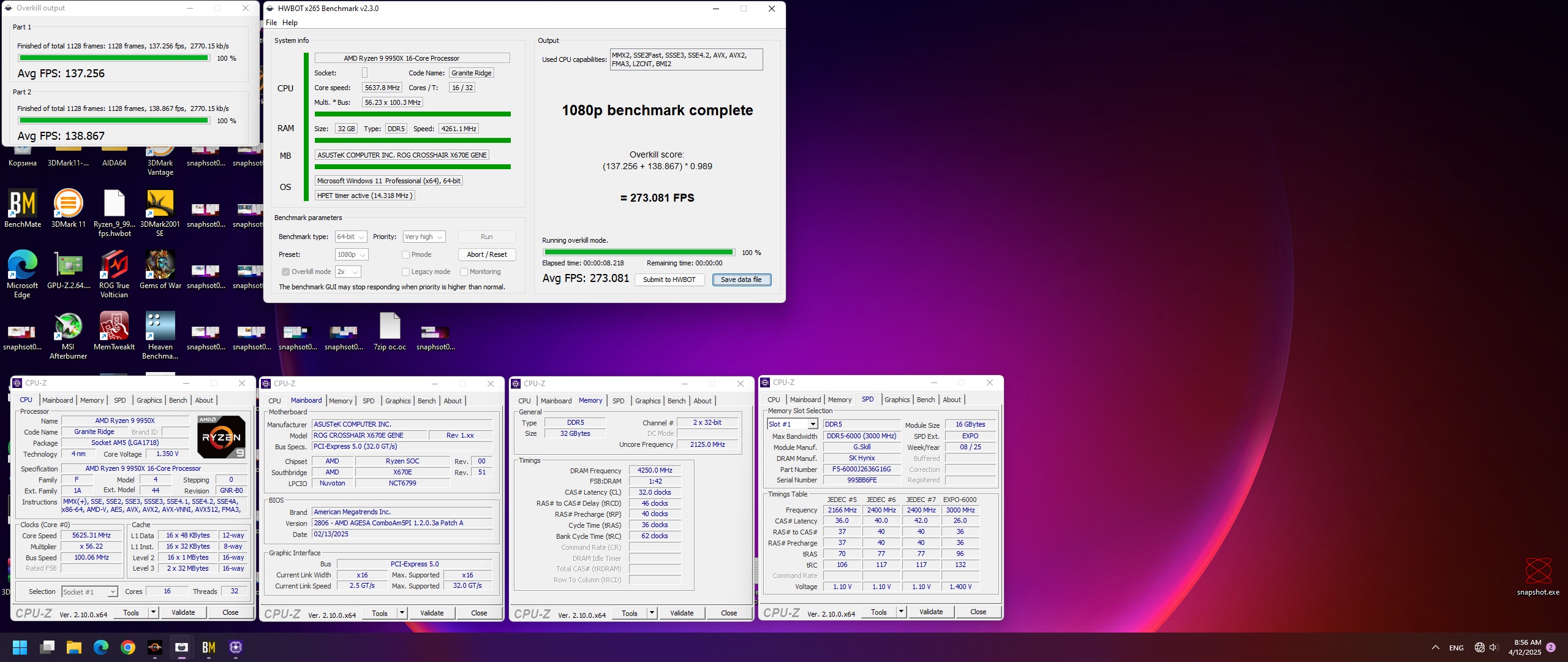1568x662 pixels.
Task: Show hidden system tray icons chevron
Action: click(x=1436, y=647)
